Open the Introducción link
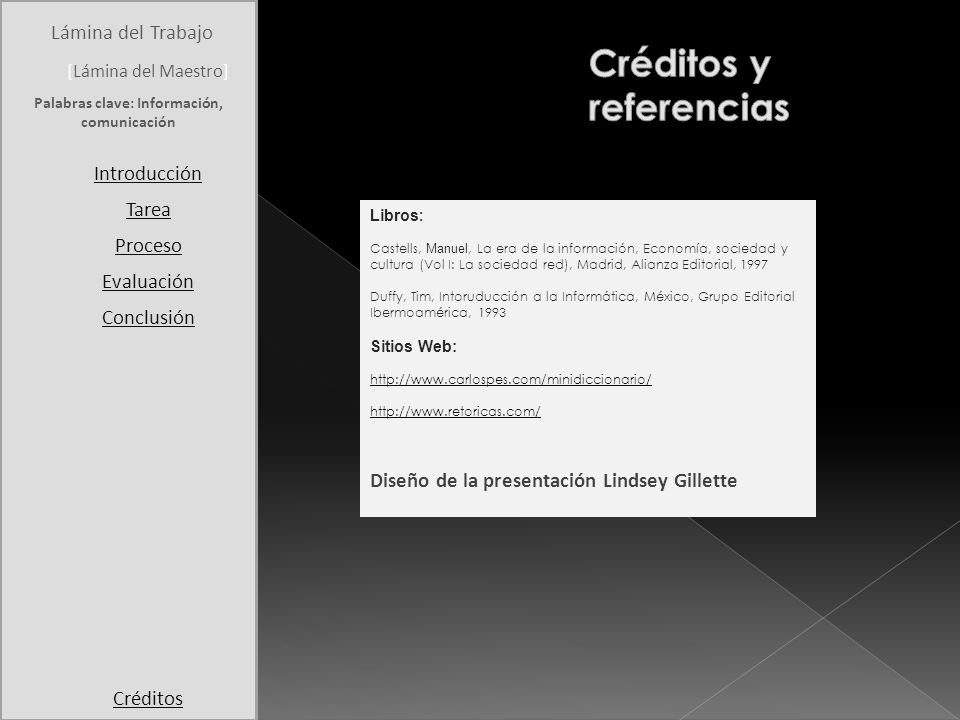This screenshot has width=960, height=720. pyautogui.click(x=148, y=174)
